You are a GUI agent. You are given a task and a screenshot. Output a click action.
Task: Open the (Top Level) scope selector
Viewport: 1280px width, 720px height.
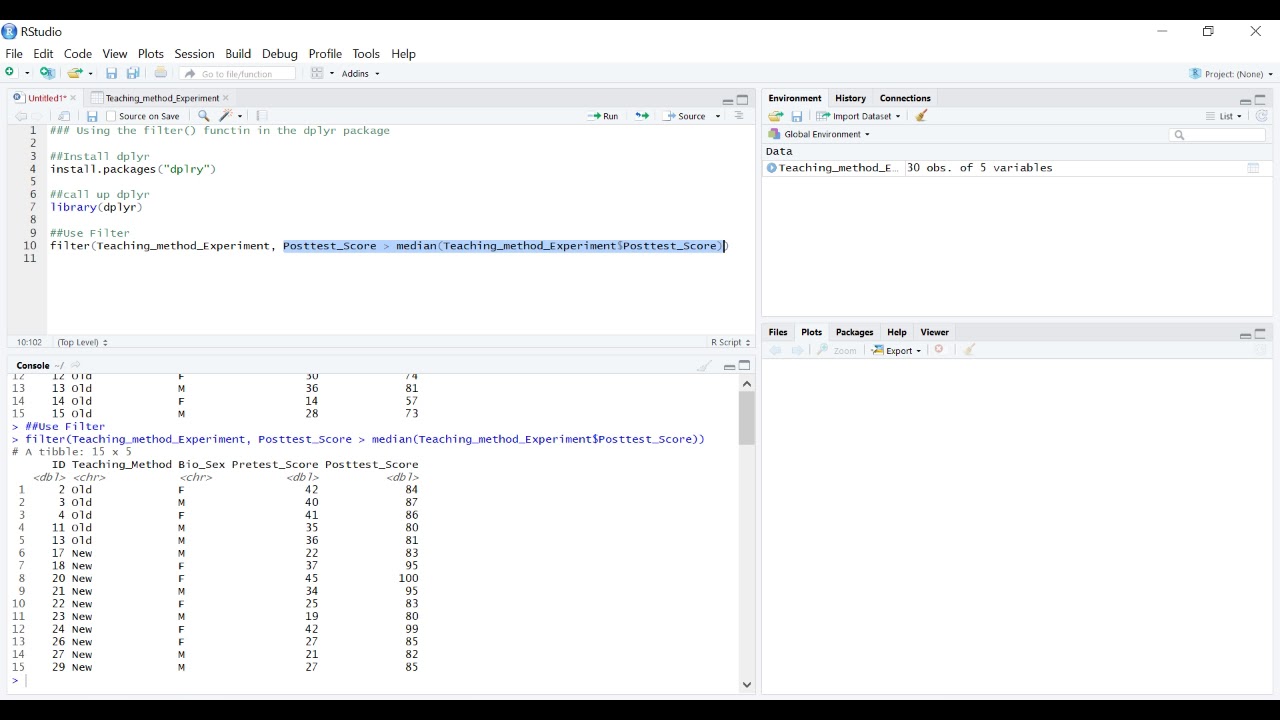82,342
